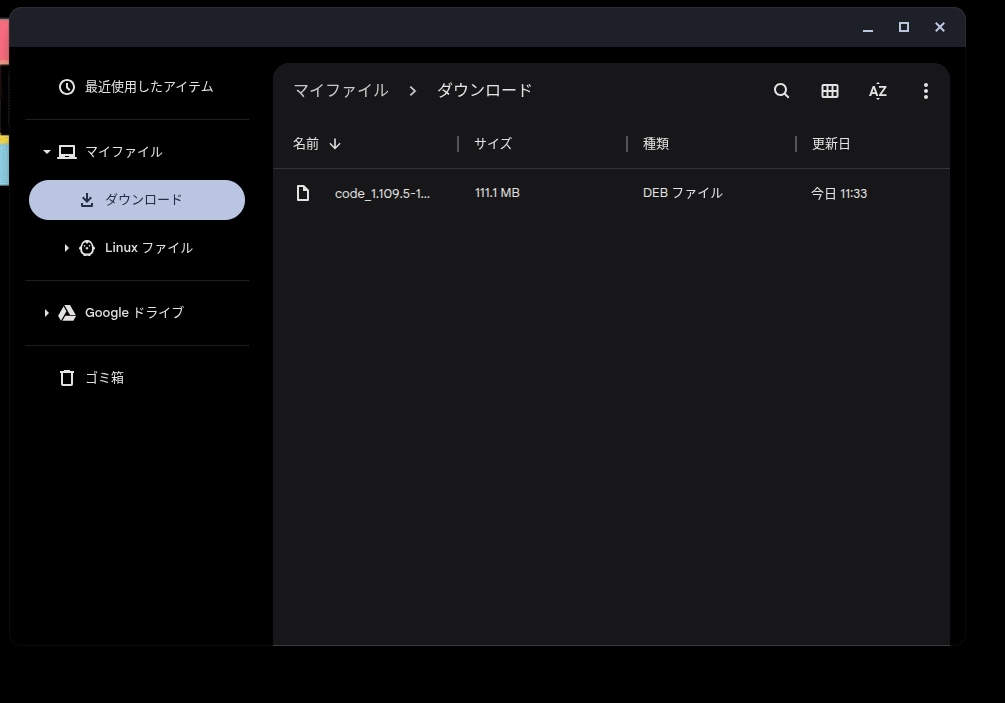The height and width of the screenshot is (703, 1005).
Task: Click the Linux penguin icon in sidebar
Action: pos(87,247)
